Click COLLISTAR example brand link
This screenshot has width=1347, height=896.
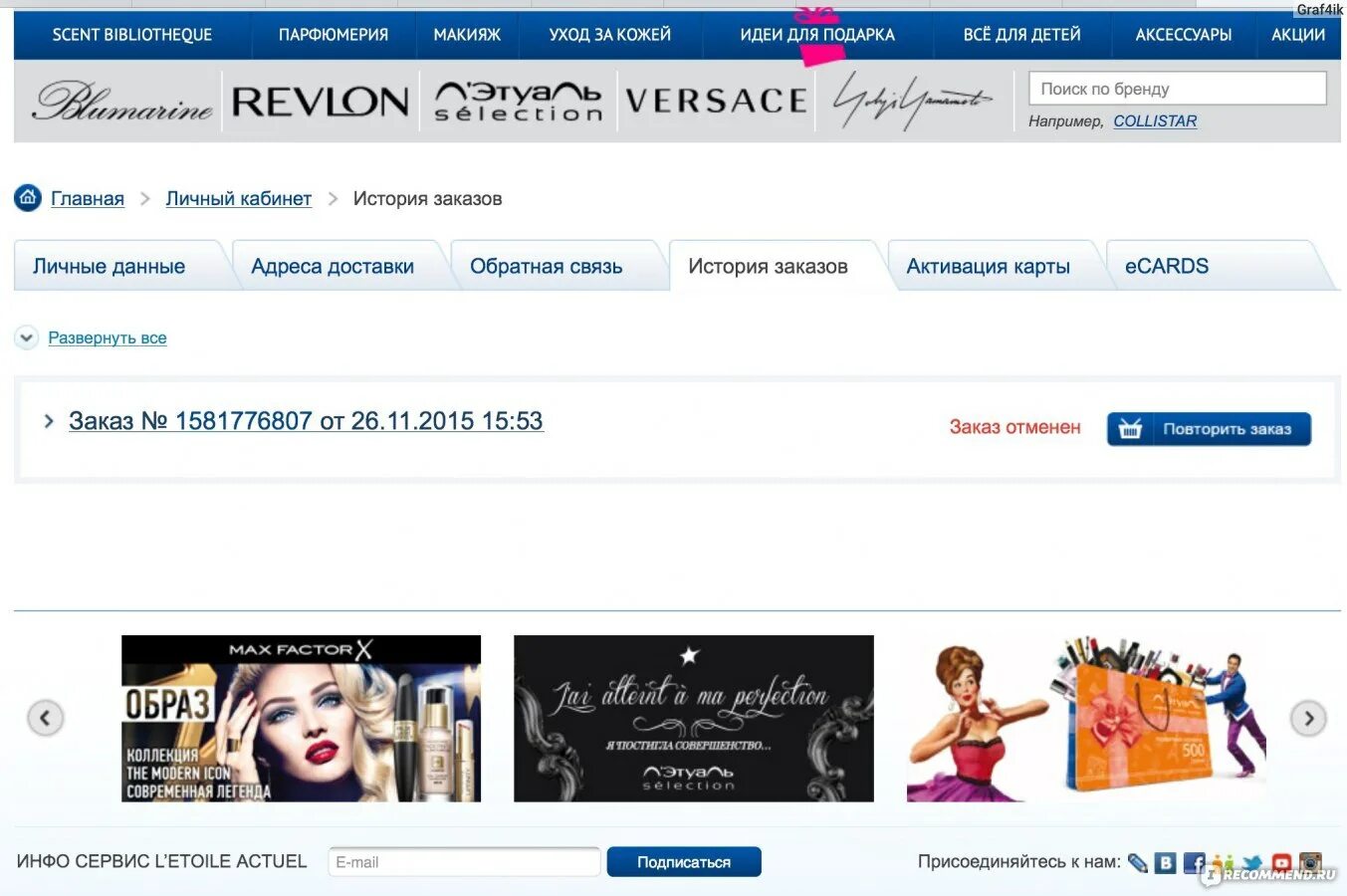(1155, 121)
